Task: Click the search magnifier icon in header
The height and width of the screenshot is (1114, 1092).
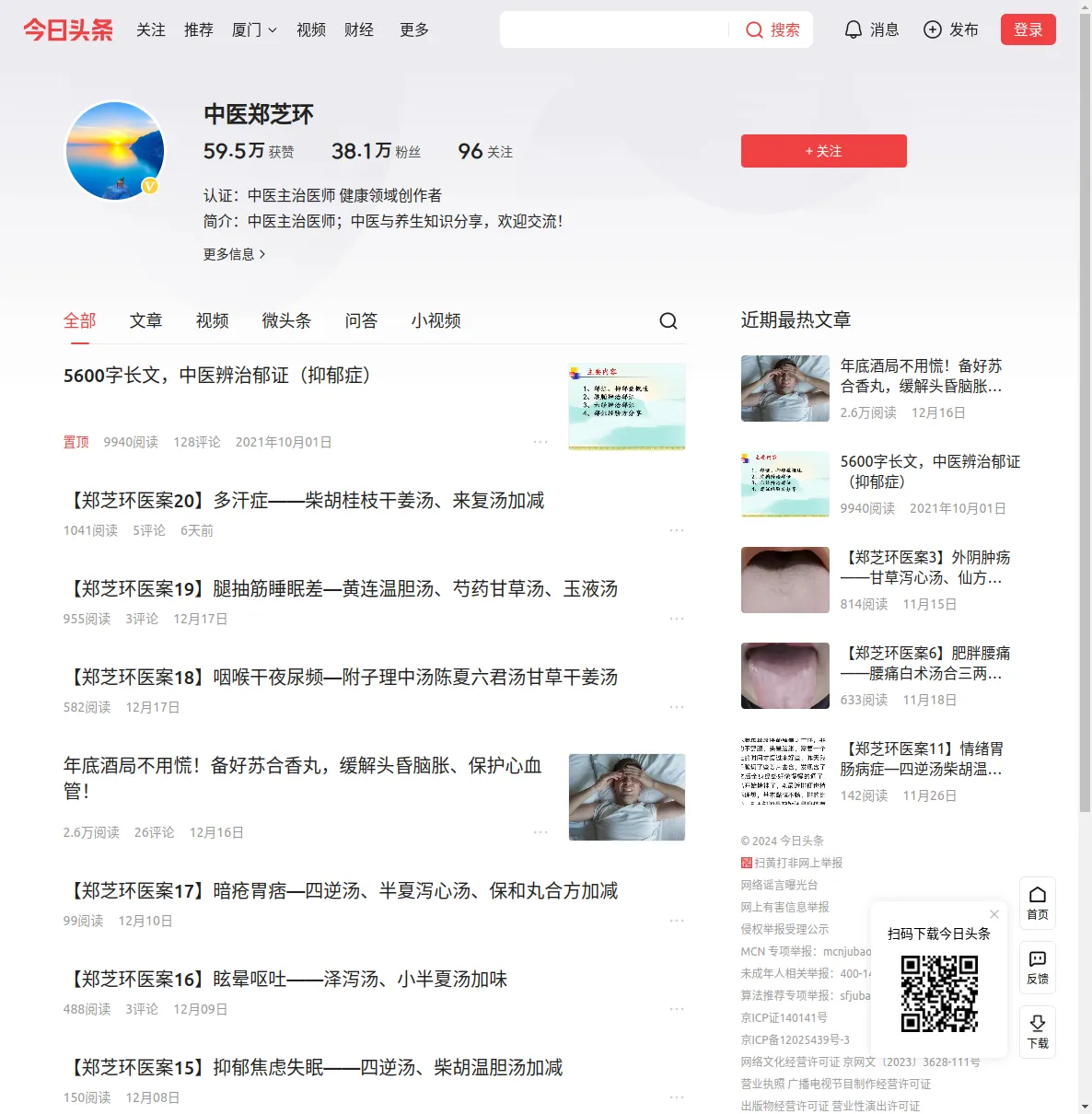Action: 754,30
